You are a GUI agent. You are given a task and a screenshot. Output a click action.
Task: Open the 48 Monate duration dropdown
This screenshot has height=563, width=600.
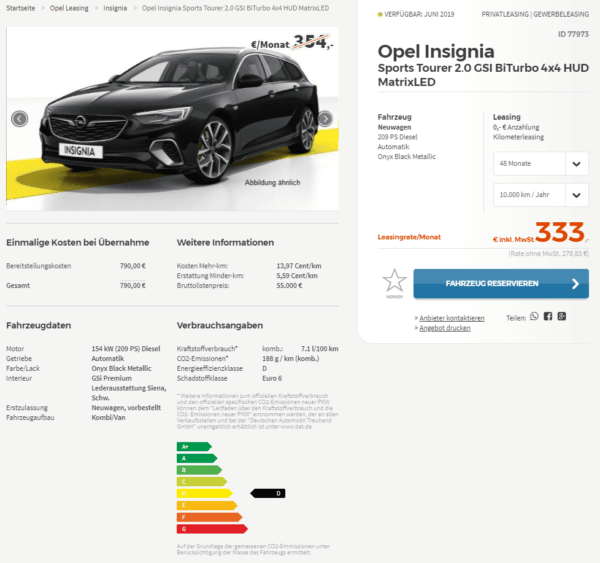click(541, 163)
